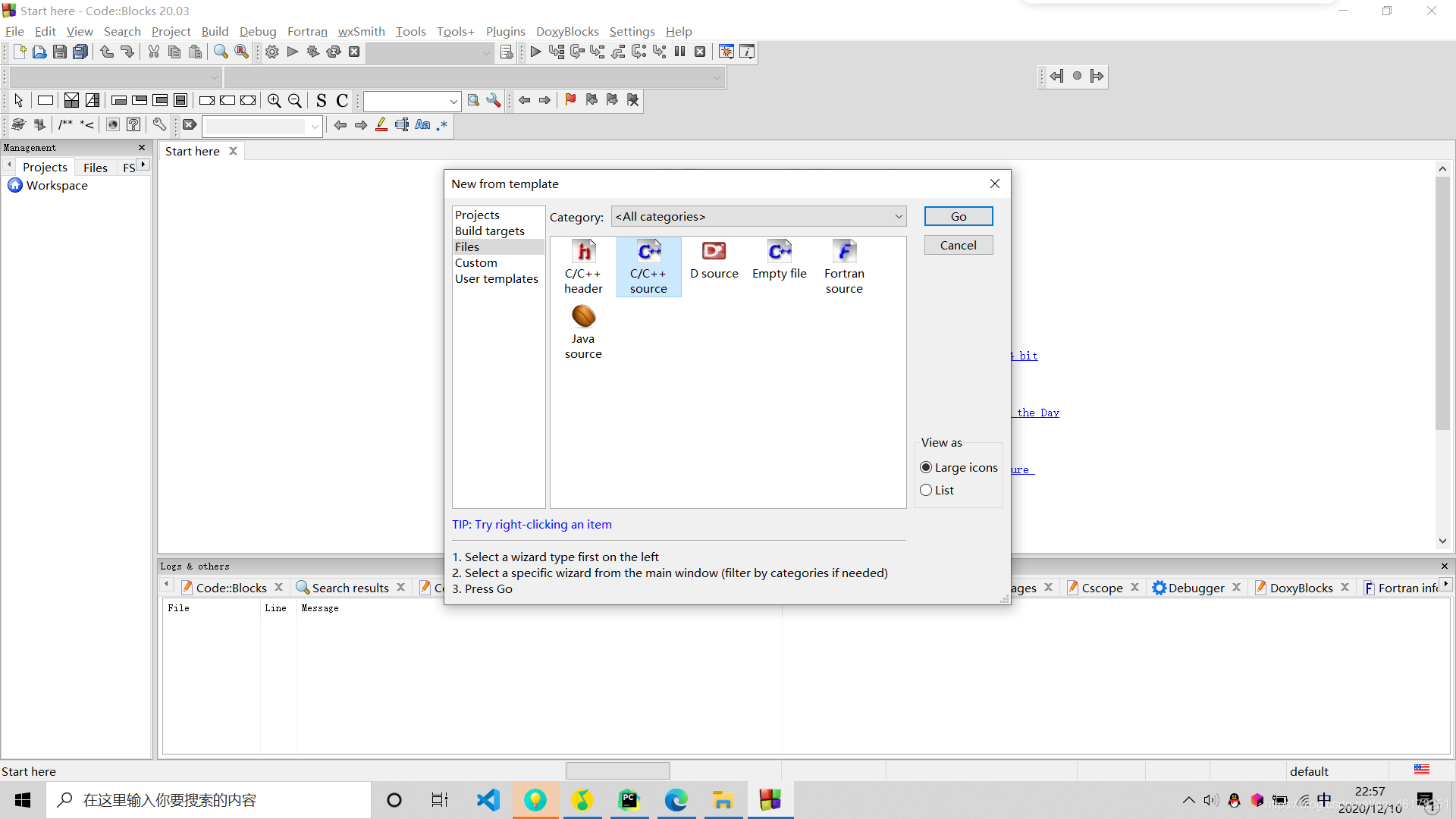Click the Windows search box on taskbar
Screen dimensions: 1456x819
(x=209, y=800)
